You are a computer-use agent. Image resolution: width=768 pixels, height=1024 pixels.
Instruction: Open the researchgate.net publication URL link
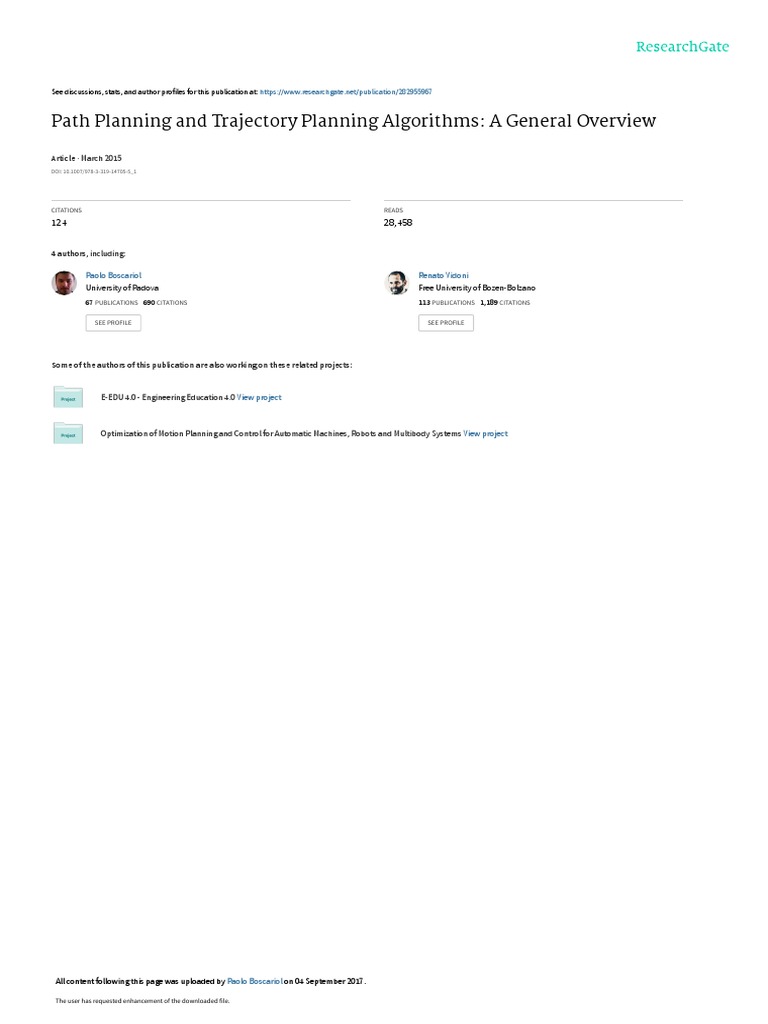[x=345, y=92]
